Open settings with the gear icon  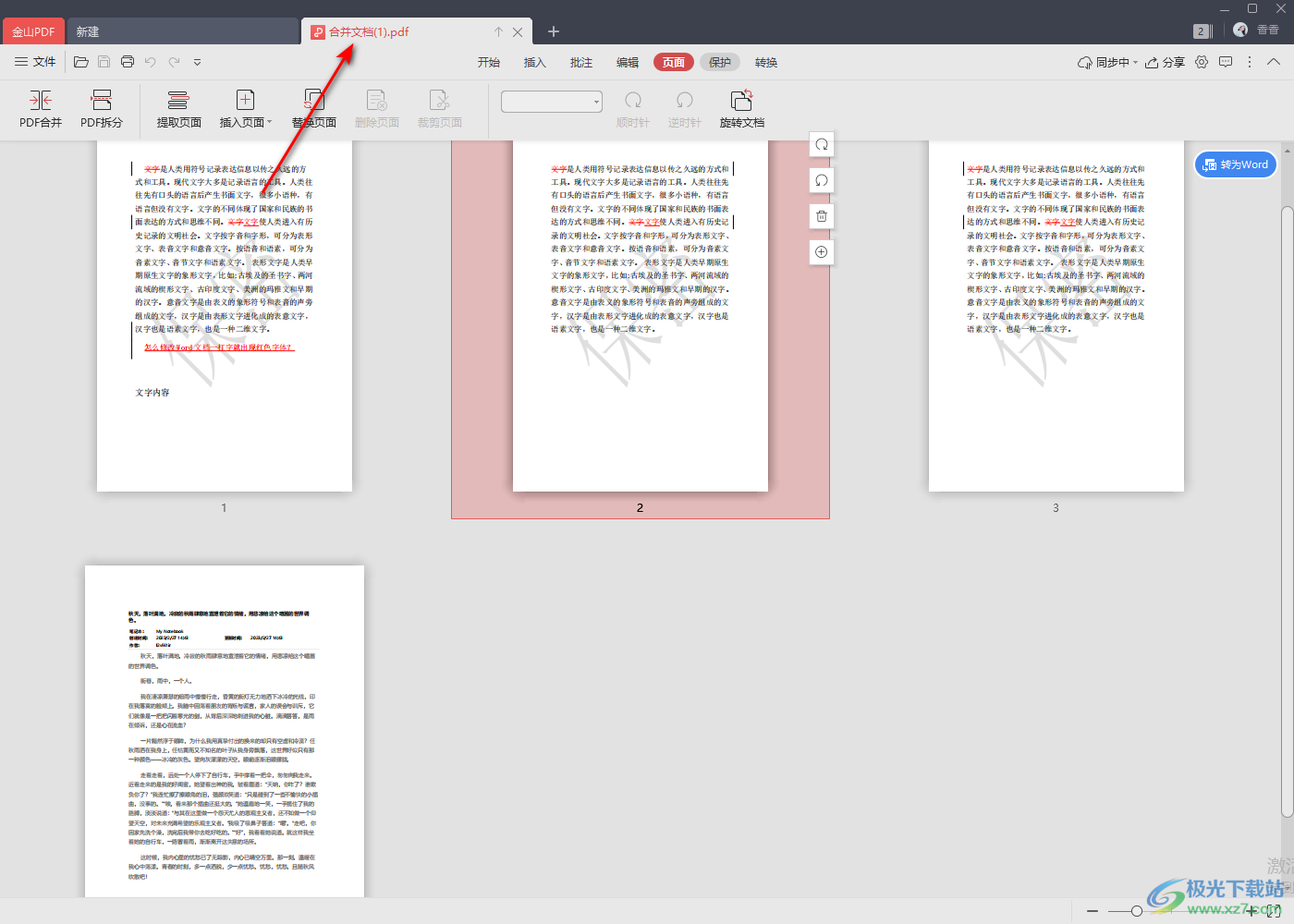coord(1202,62)
